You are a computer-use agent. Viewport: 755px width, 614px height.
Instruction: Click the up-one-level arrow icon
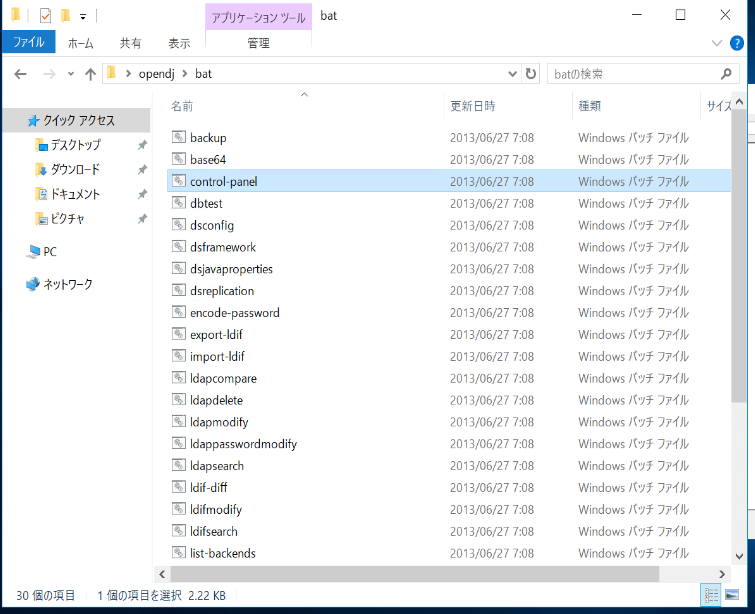point(91,74)
